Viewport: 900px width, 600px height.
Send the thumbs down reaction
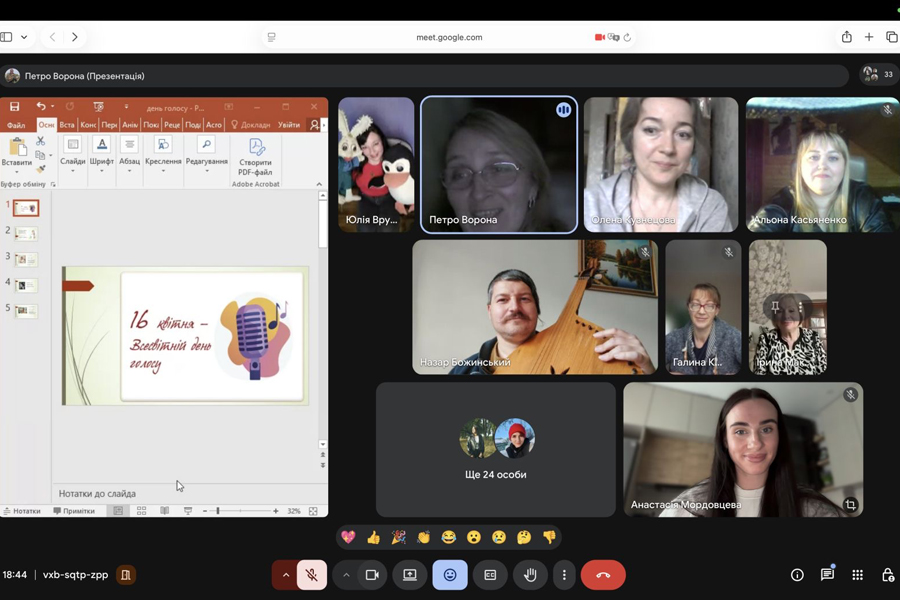549,537
